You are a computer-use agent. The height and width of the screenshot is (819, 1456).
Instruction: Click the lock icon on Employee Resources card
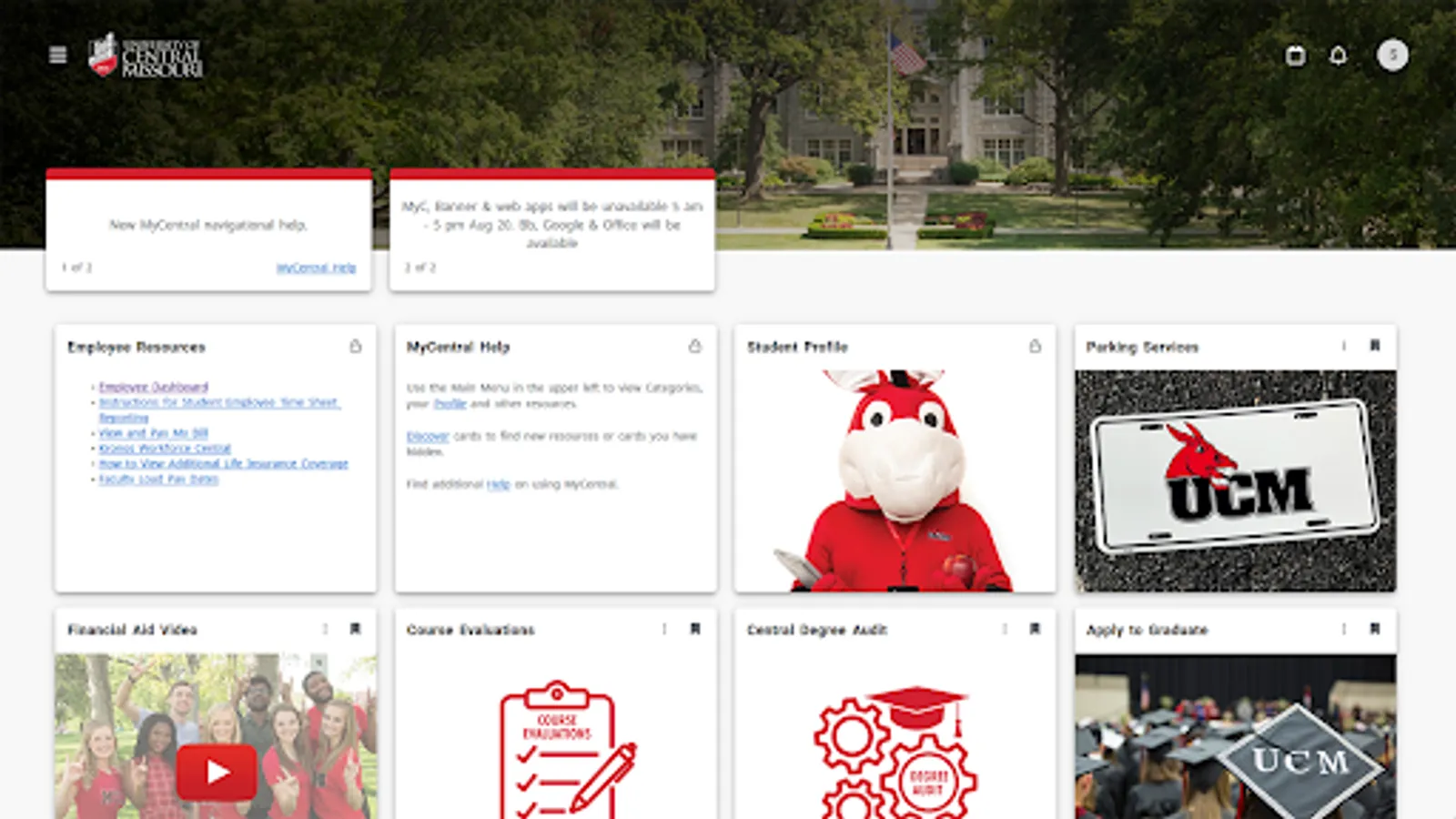pyautogui.click(x=356, y=346)
